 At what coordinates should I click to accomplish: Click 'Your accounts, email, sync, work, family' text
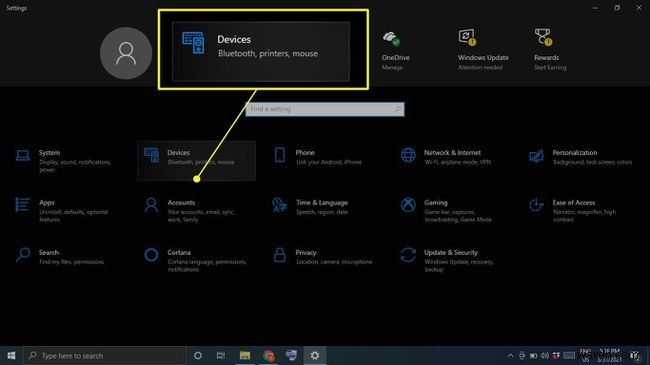[201, 215]
